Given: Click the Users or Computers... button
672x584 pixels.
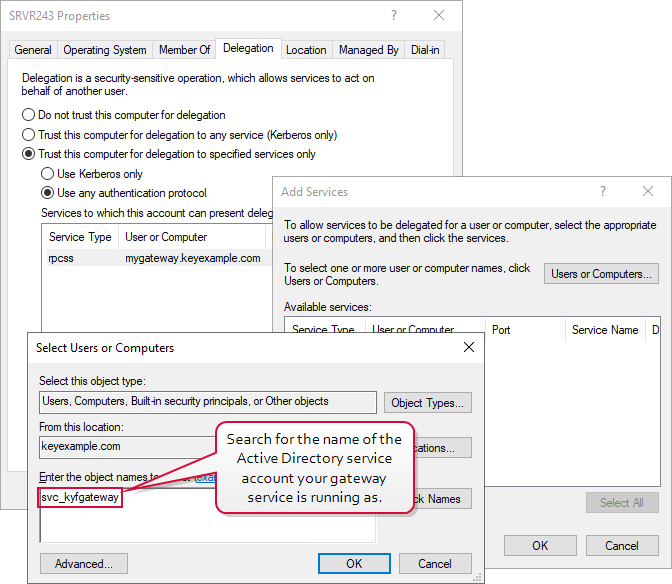Looking at the screenshot, I should tap(601, 273).
